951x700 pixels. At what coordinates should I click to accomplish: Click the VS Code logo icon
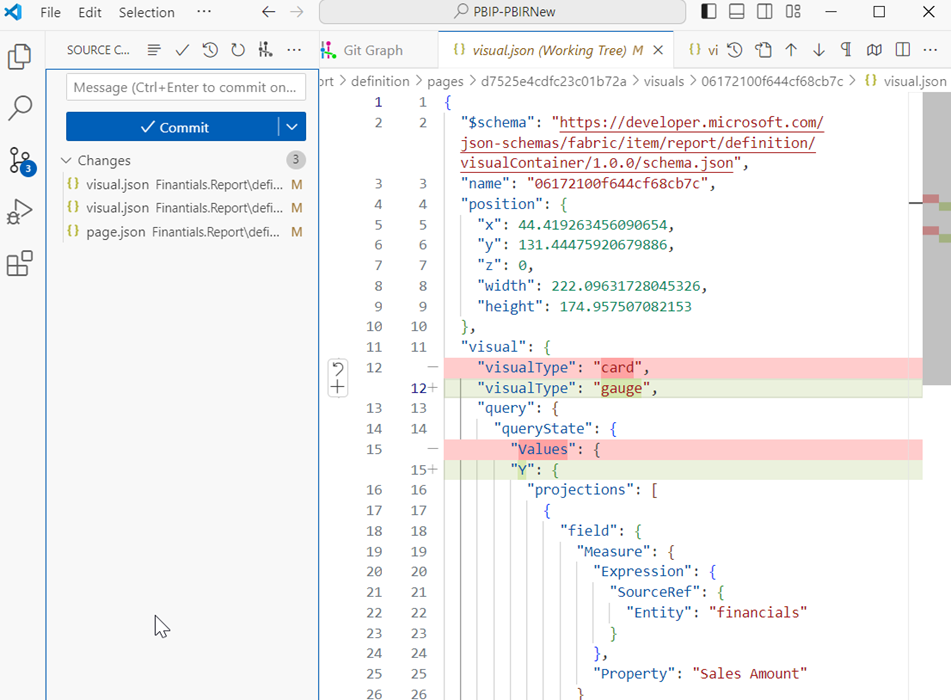point(13,12)
